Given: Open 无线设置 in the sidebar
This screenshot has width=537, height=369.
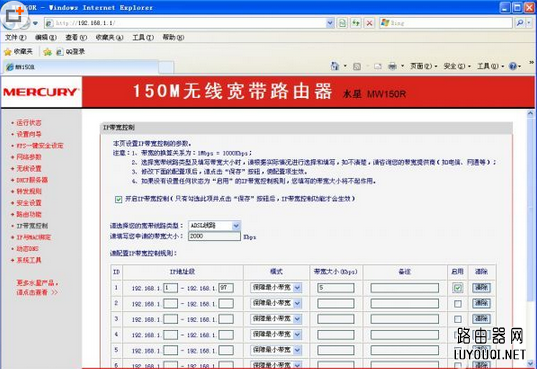Looking at the screenshot, I should coord(29,168).
